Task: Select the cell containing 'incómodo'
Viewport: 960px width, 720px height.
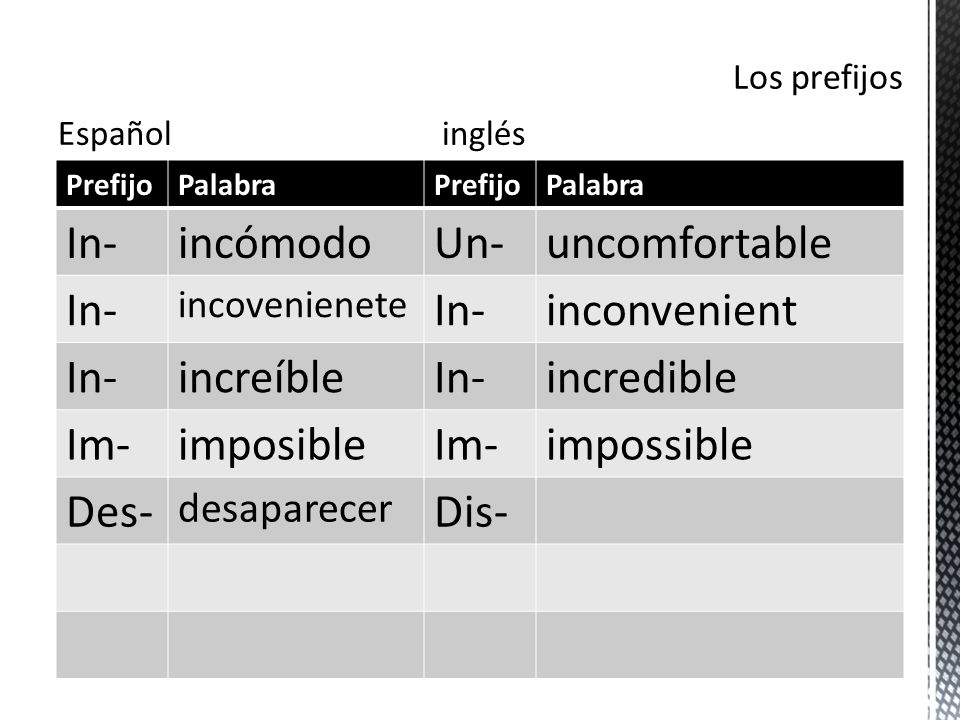Action: [x=296, y=242]
